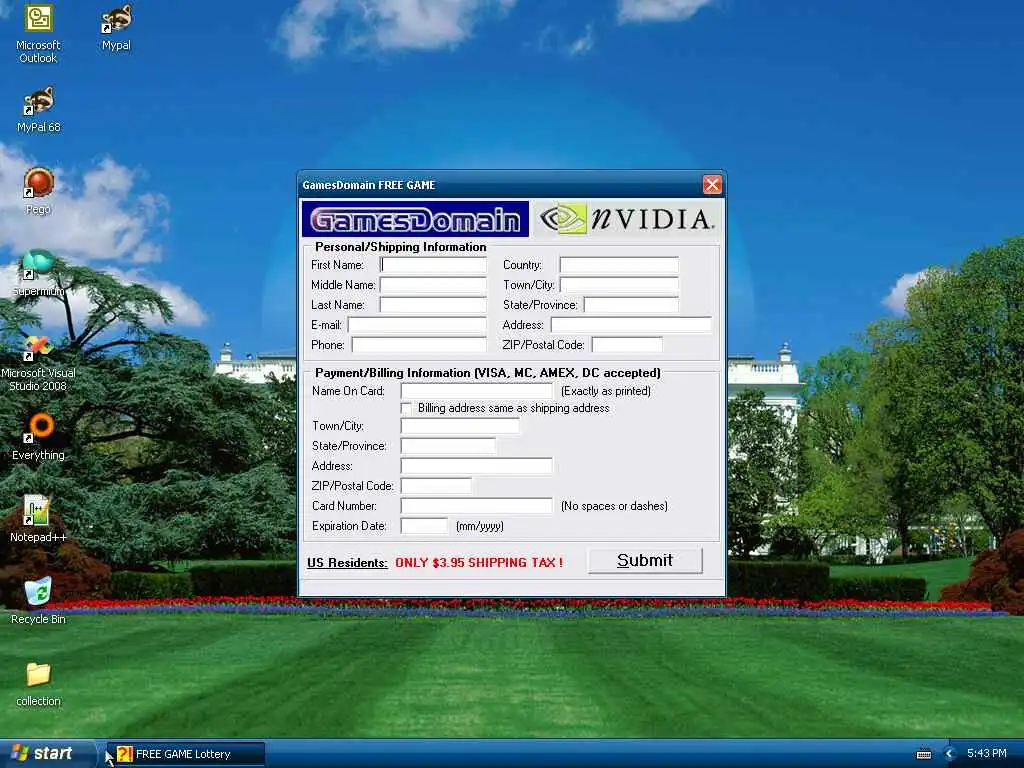The width and height of the screenshot is (1024, 768).
Task: Click the NVIDIA logo banner
Action: pyautogui.click(x=627, y=219)
